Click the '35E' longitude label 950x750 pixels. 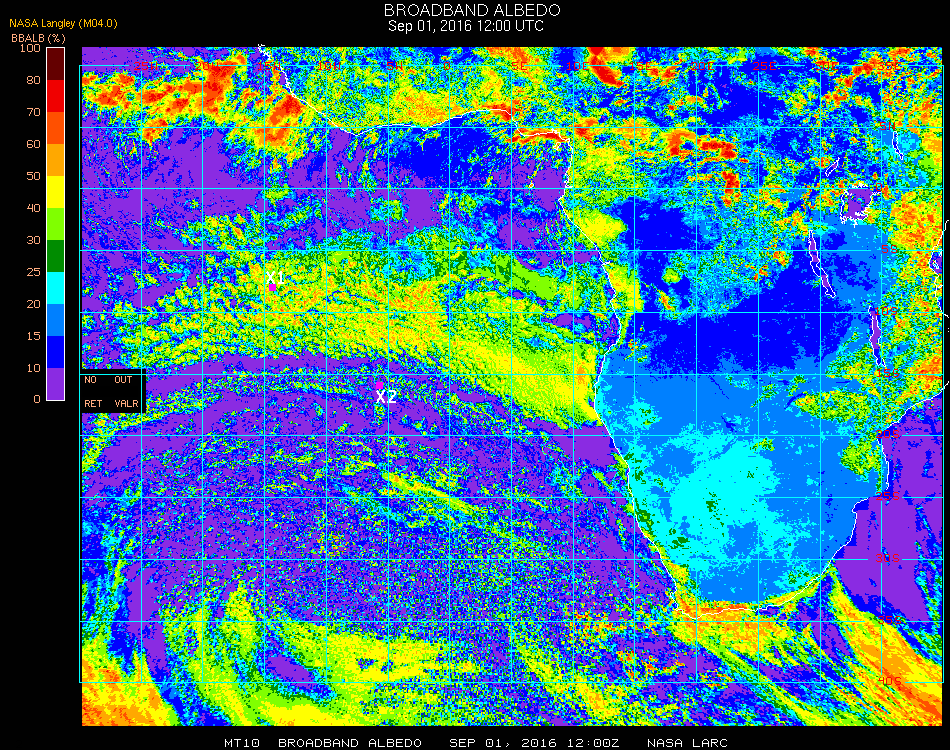[888, 66]
